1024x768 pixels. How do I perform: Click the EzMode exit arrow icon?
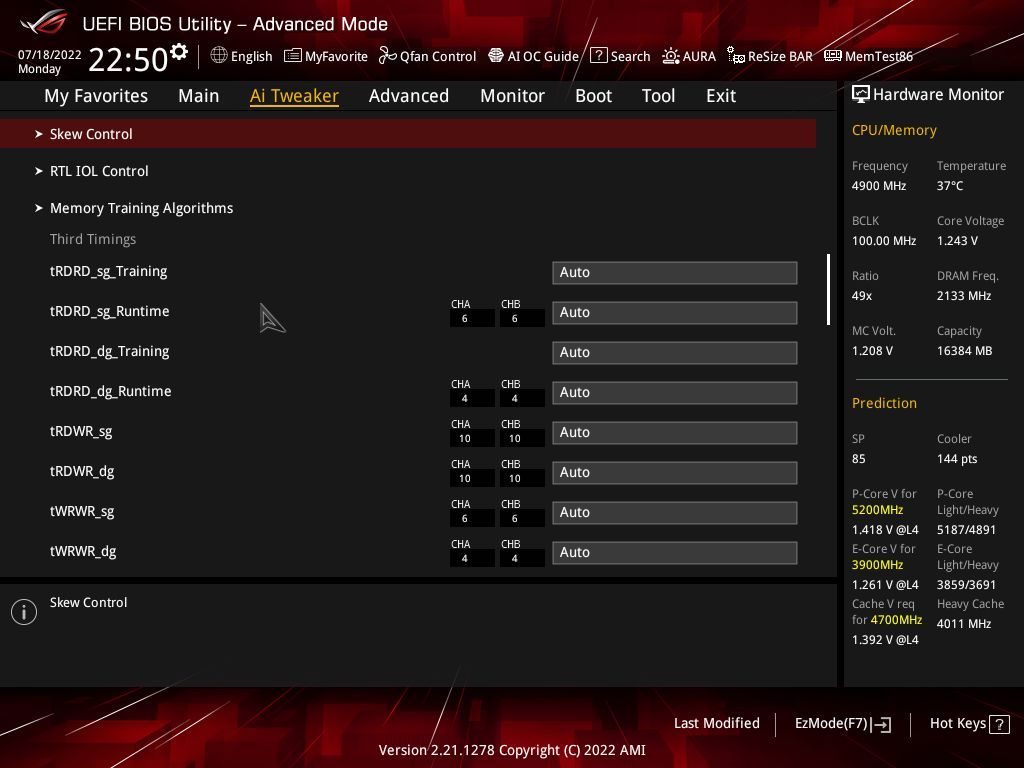pyautogui.click(x=881, y=724)
